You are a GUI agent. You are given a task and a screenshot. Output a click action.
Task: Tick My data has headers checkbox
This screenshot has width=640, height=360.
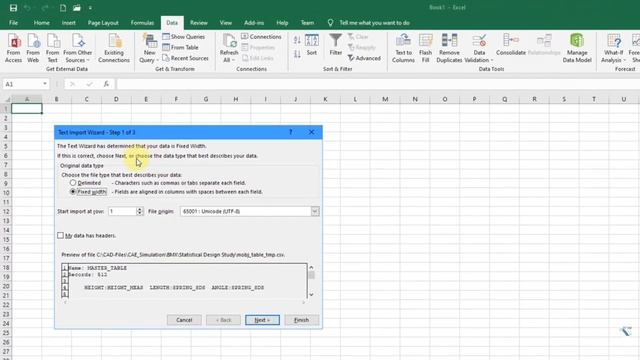point(60,236)
